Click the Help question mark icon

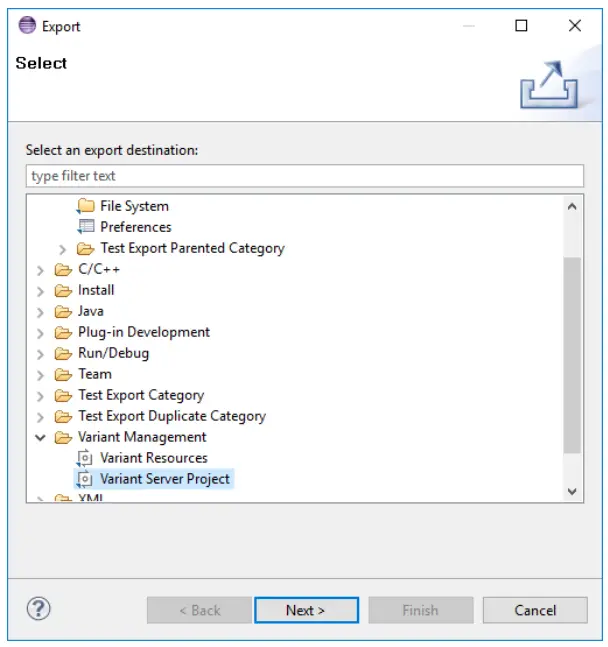[39, 609]
